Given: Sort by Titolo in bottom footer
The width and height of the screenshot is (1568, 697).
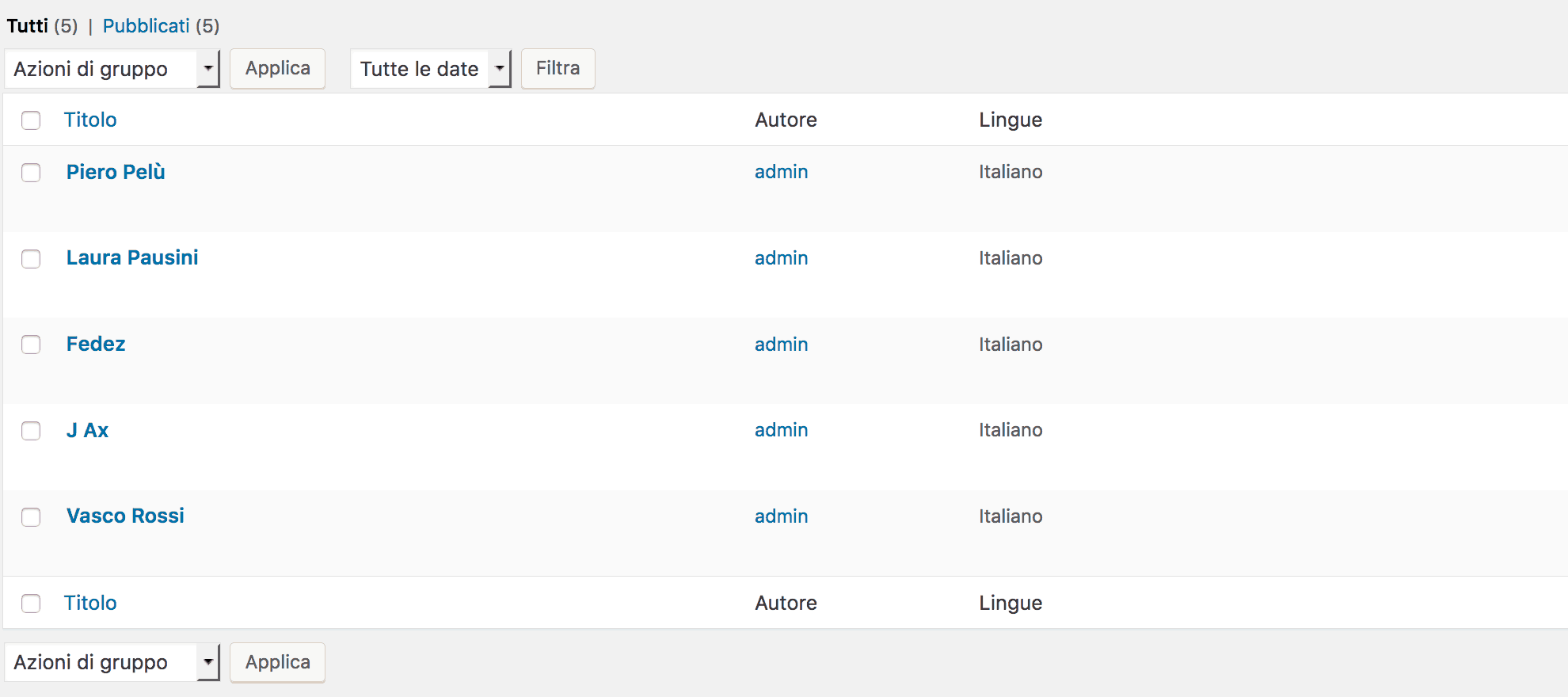Looking at the screenshot, I should pos(90,603).
